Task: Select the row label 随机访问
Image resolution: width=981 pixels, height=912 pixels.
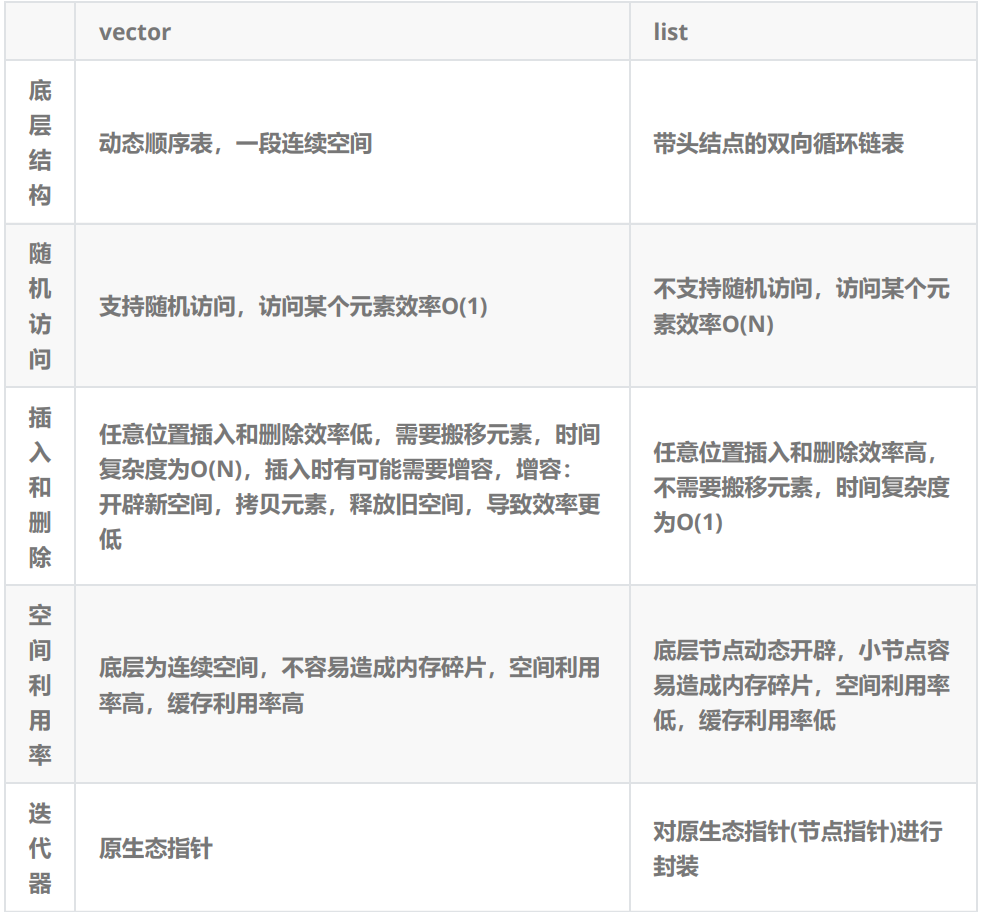Action: [39, 306]
